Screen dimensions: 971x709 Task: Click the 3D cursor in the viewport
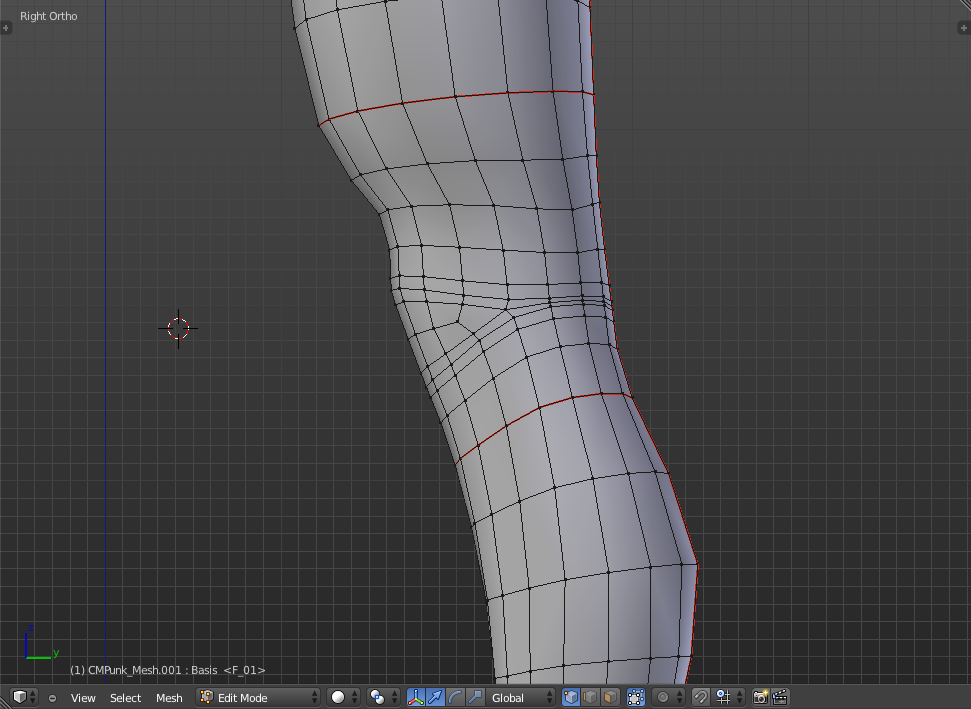tap(178, 329)
